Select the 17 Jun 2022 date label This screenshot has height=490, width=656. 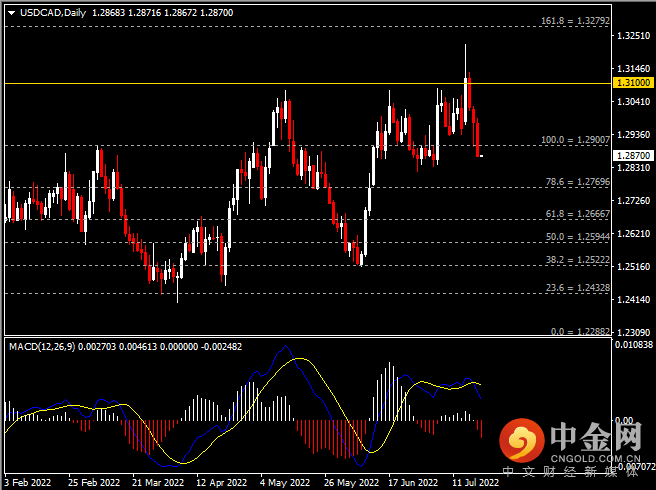413,482
